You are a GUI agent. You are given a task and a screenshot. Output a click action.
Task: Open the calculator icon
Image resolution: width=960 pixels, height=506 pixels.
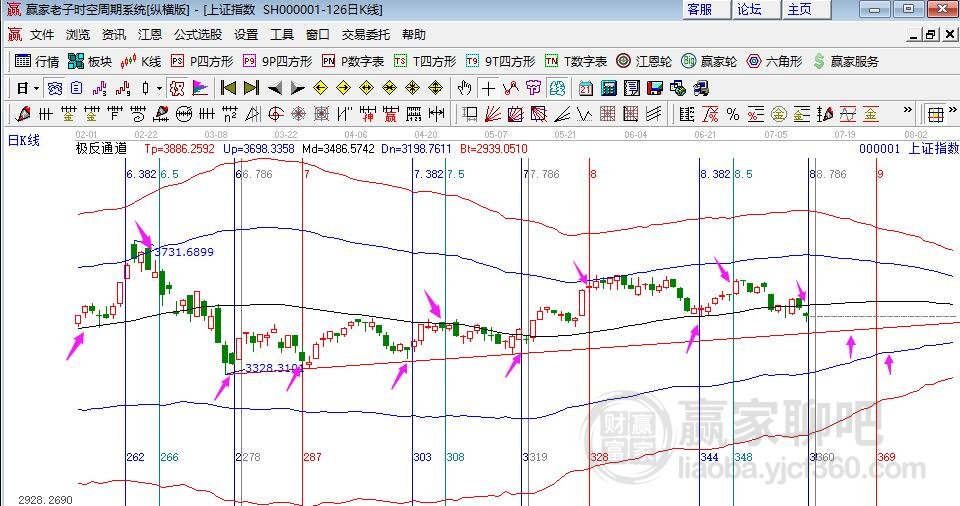pos(609,88)
